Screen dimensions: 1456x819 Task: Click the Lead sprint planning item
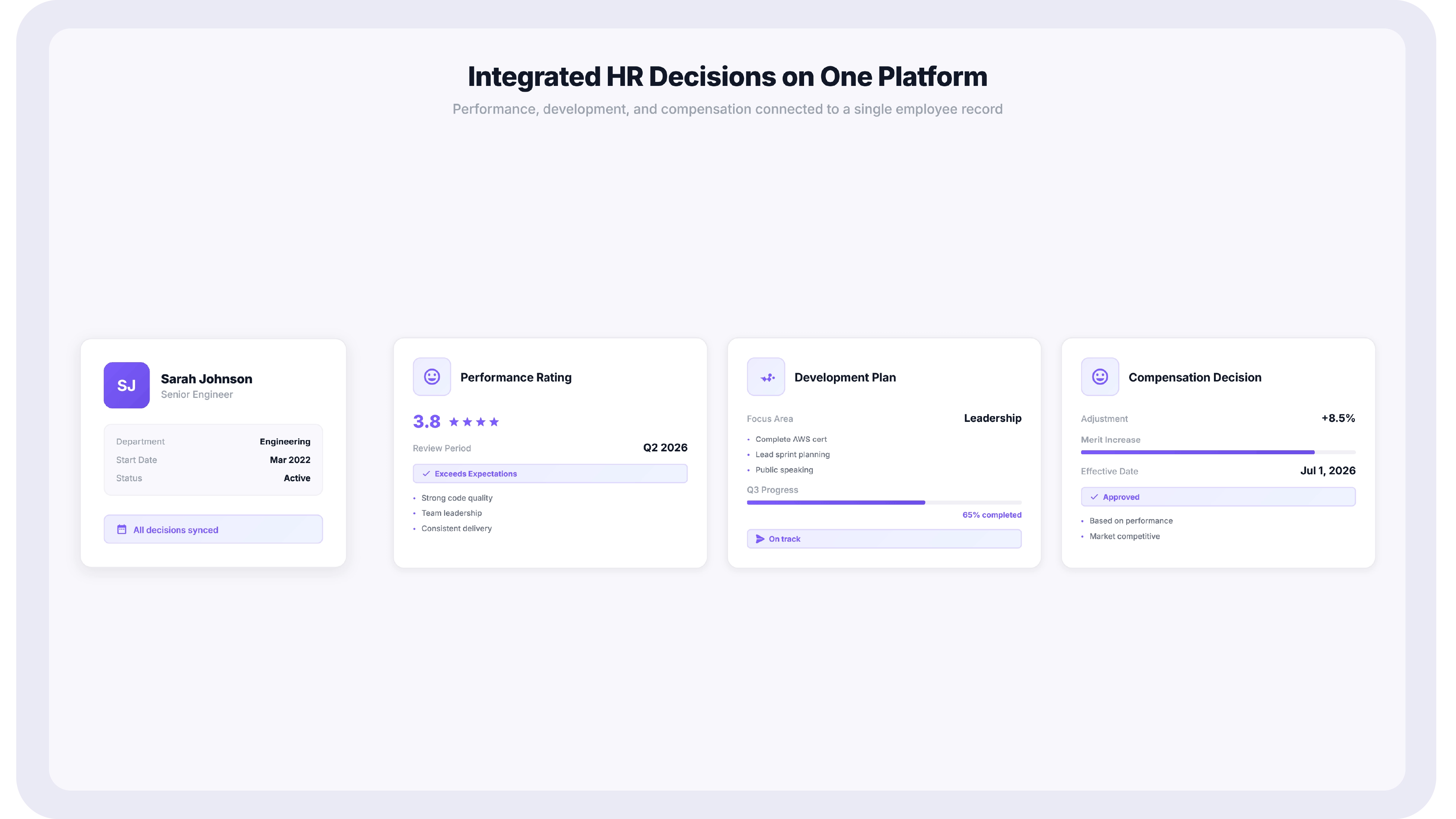[x=792, y=454]
